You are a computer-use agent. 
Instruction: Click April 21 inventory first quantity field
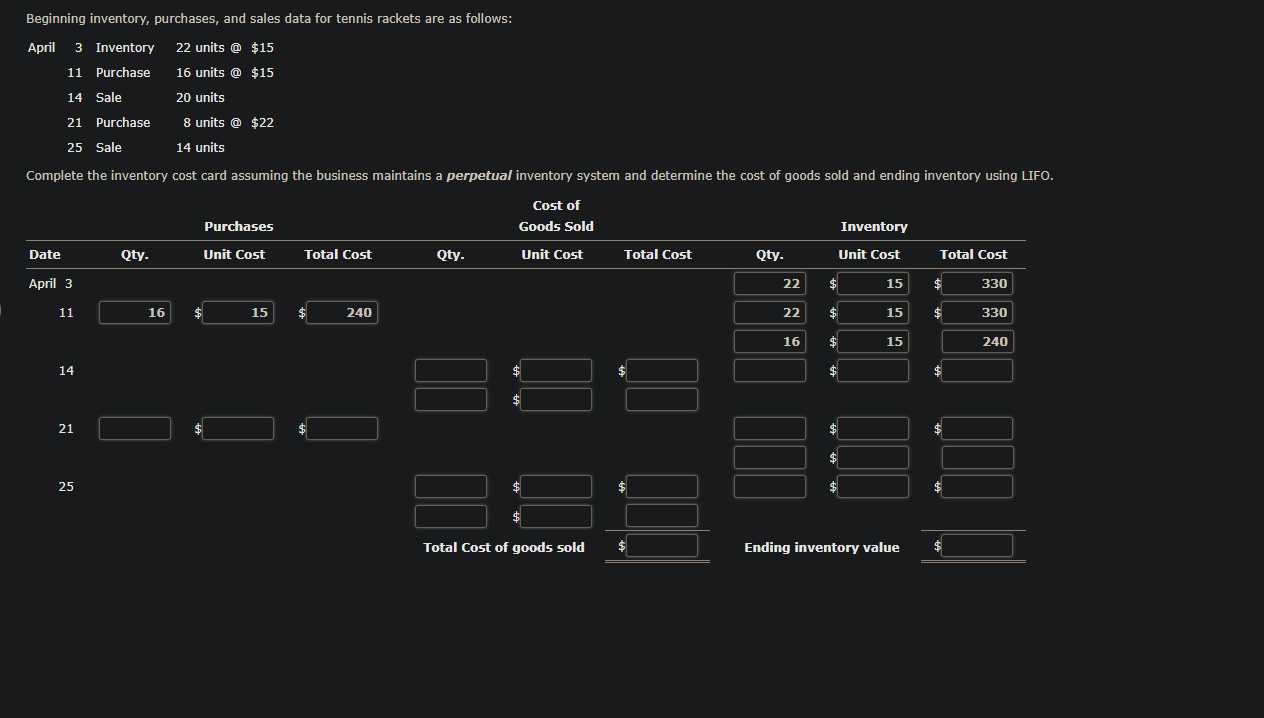770,429
